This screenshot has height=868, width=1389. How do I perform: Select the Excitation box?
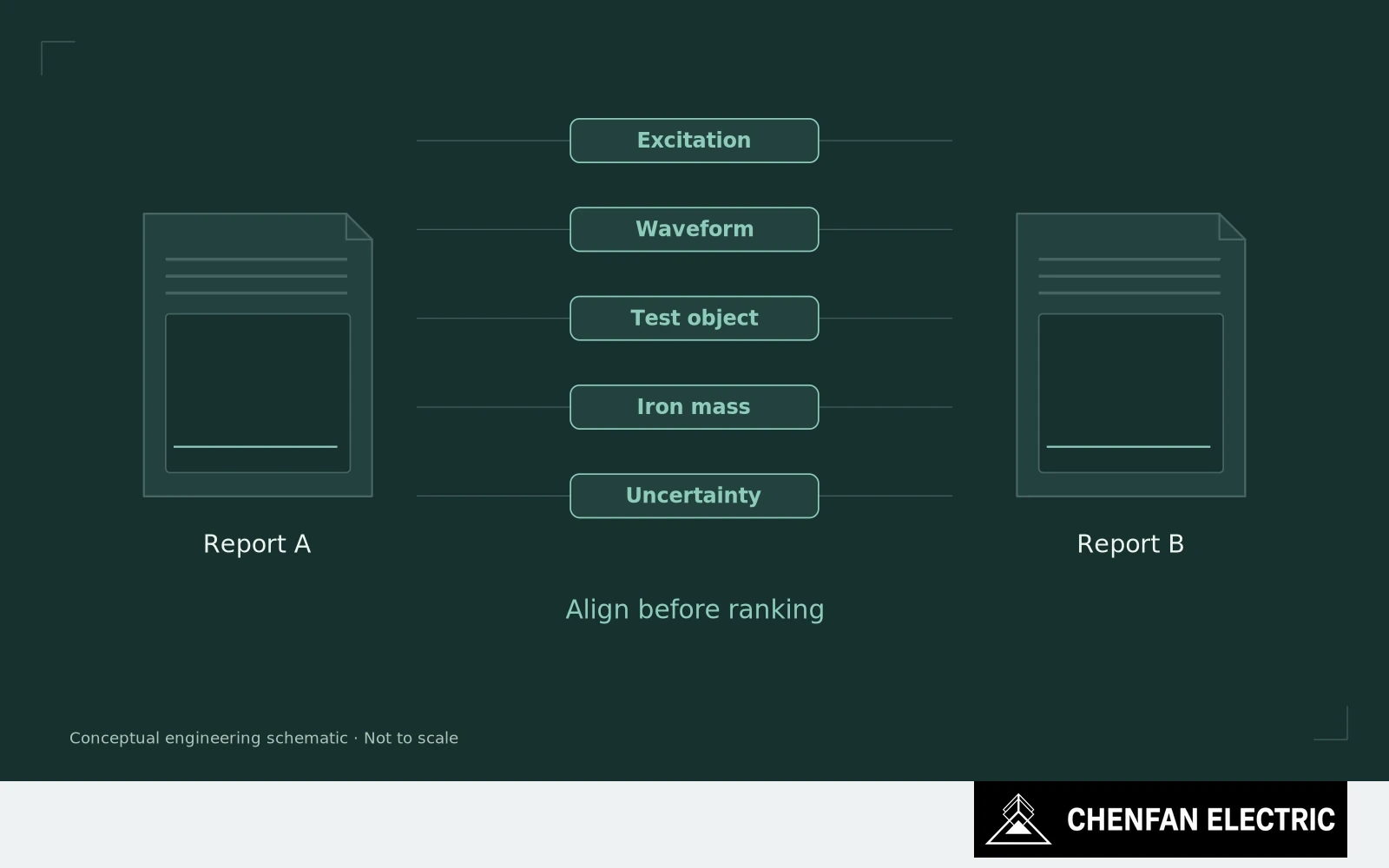[x=694, y=141]
